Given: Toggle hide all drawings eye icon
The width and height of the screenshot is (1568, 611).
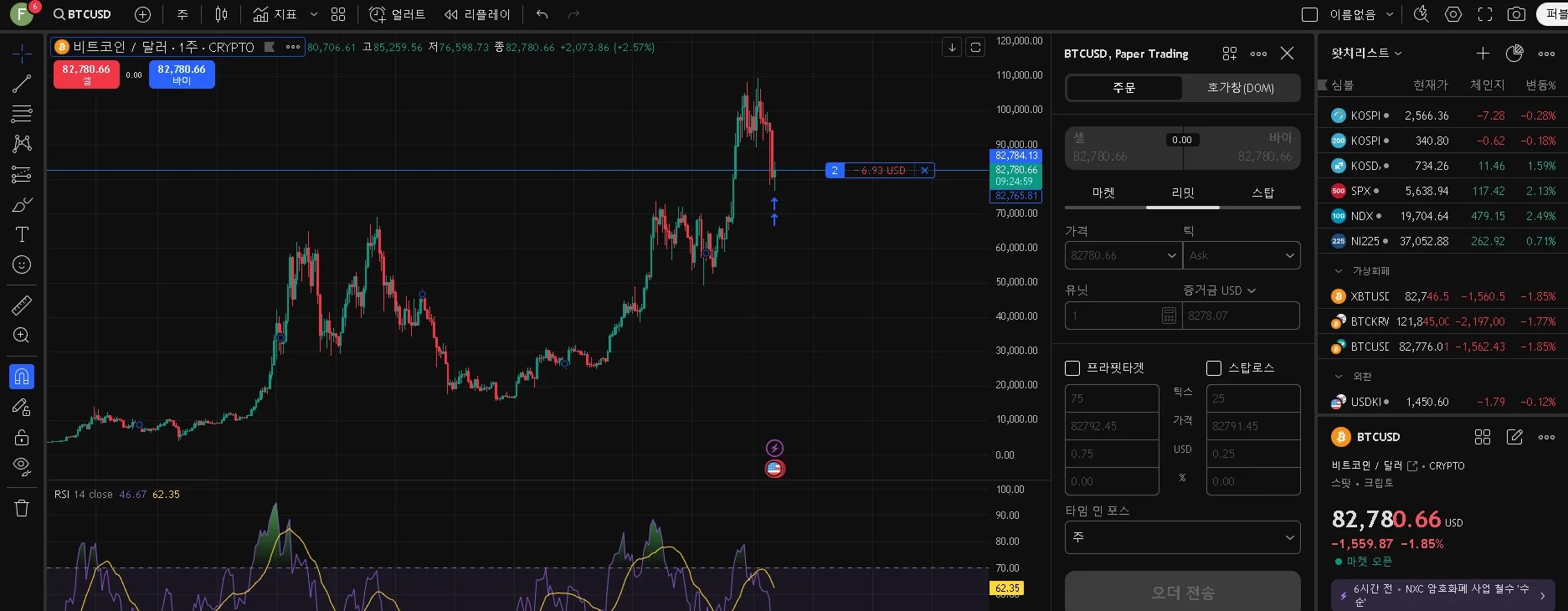Looking at the screenshot, I should click(22, 466).
